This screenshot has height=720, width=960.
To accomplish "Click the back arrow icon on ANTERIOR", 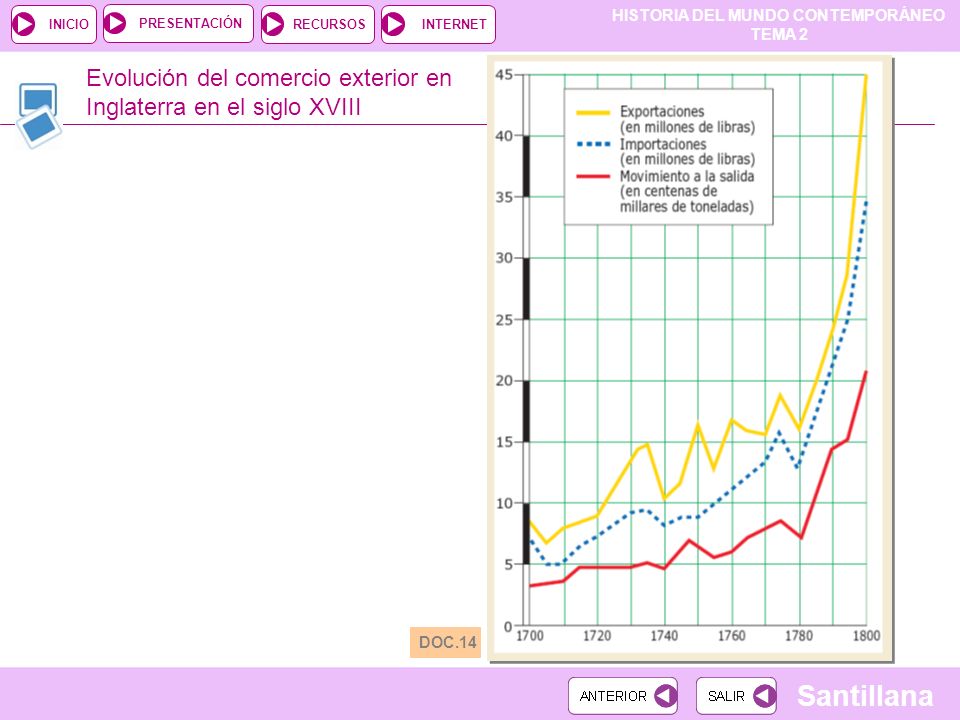I will coord(665,696).
